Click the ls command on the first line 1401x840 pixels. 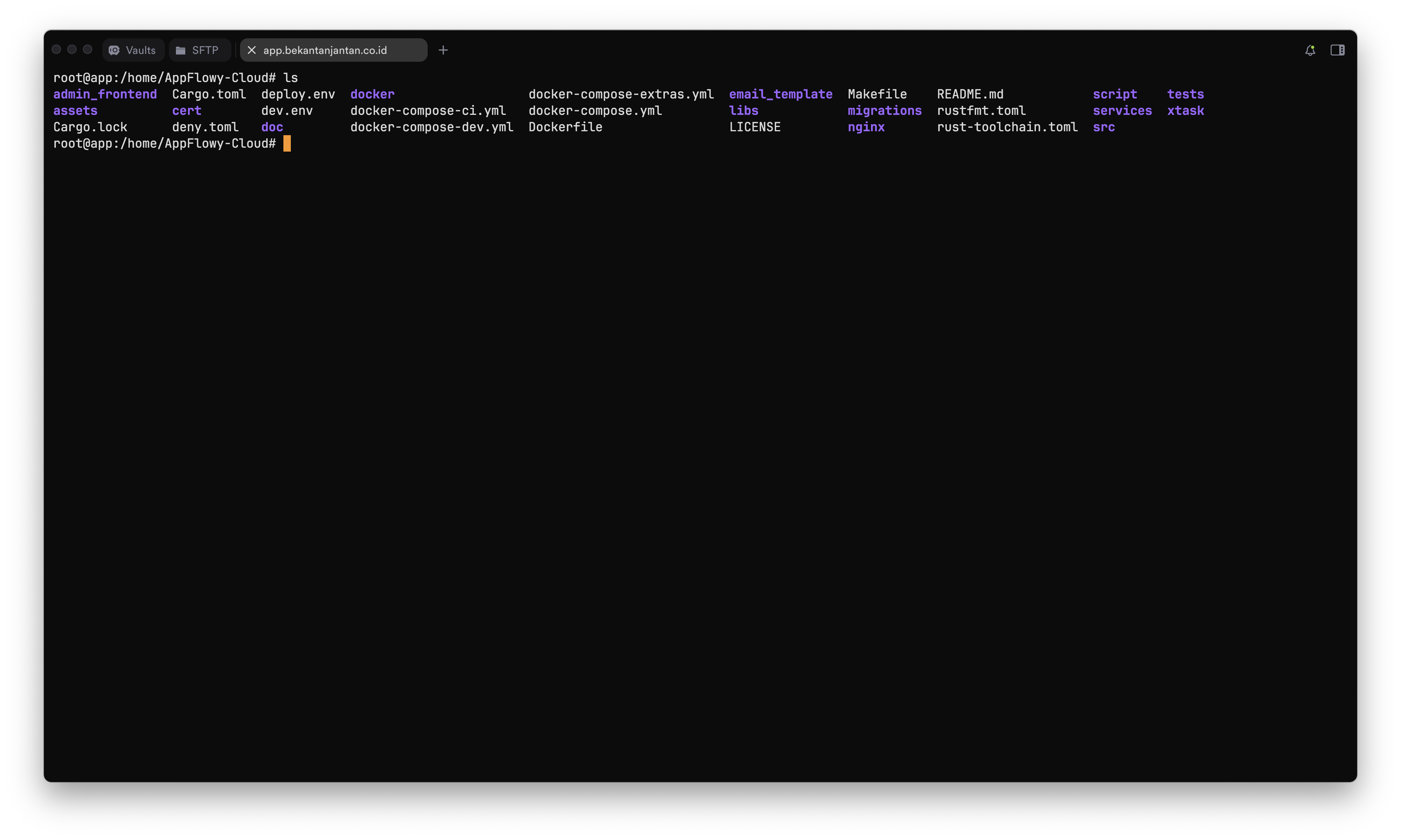(290, 78)
